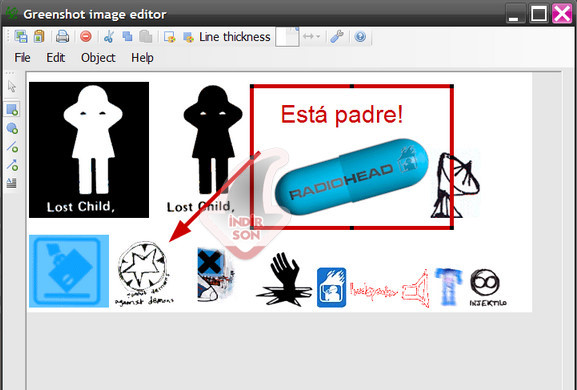Click the Copy image to clipboard icon
The image size is (577, 390).
pos(39,36)
